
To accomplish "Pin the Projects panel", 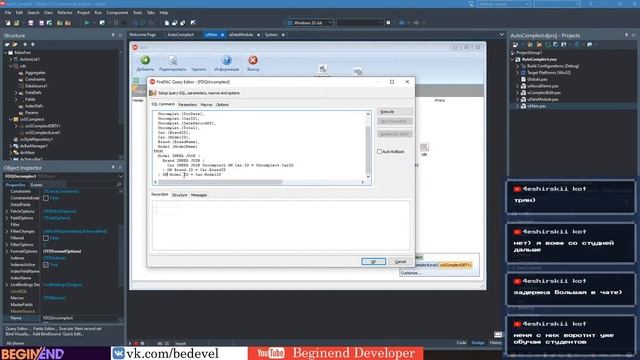I will point(627,36).
